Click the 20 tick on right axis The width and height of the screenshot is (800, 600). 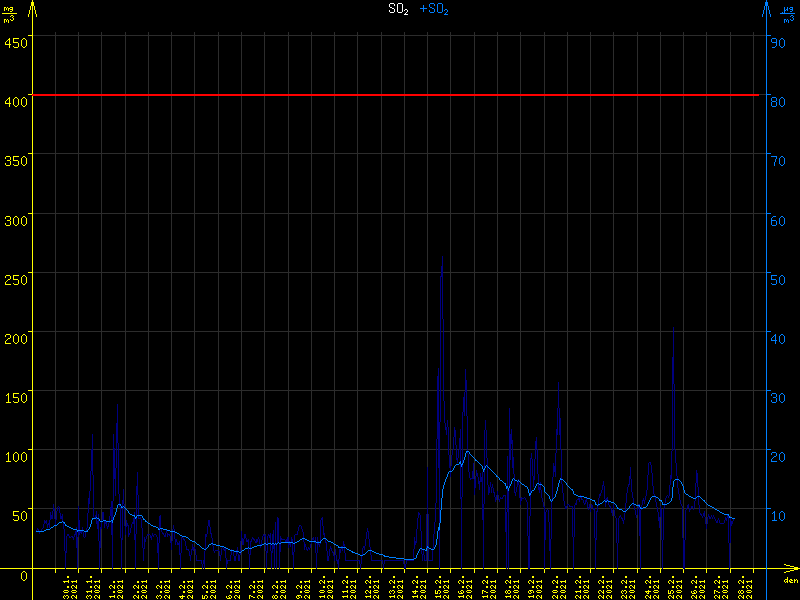(776, 456)
